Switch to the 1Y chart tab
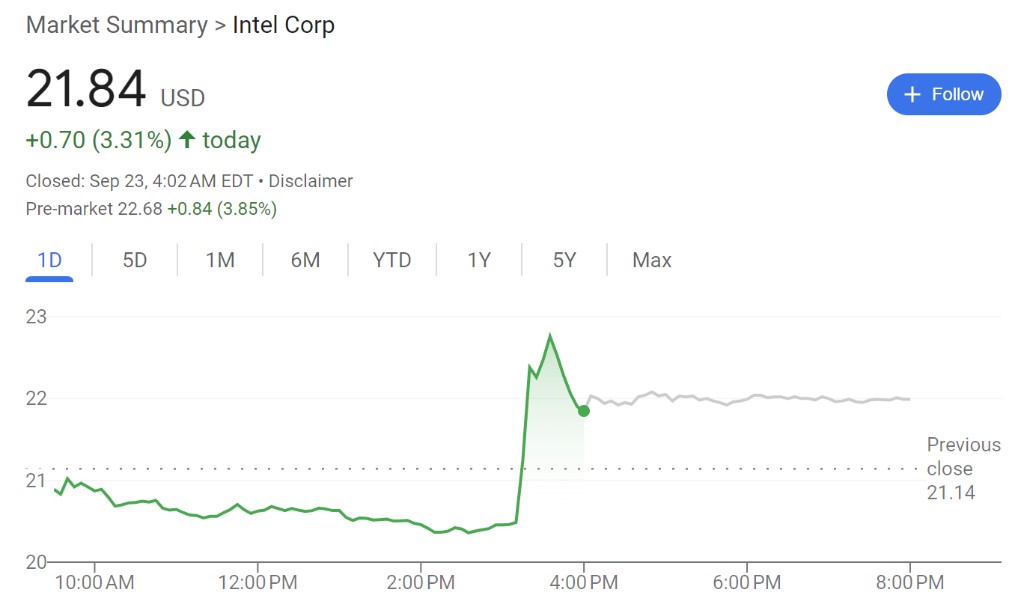This screenshot has height=611, width=1024. point(479,260)
